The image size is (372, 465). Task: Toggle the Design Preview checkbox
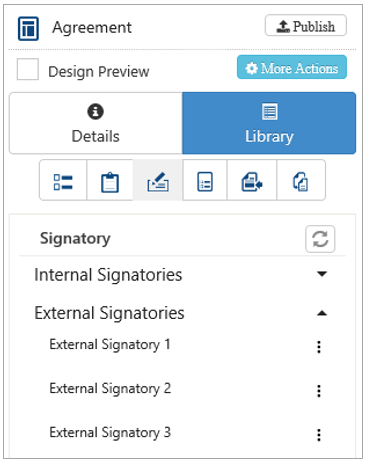pos(28,70)
